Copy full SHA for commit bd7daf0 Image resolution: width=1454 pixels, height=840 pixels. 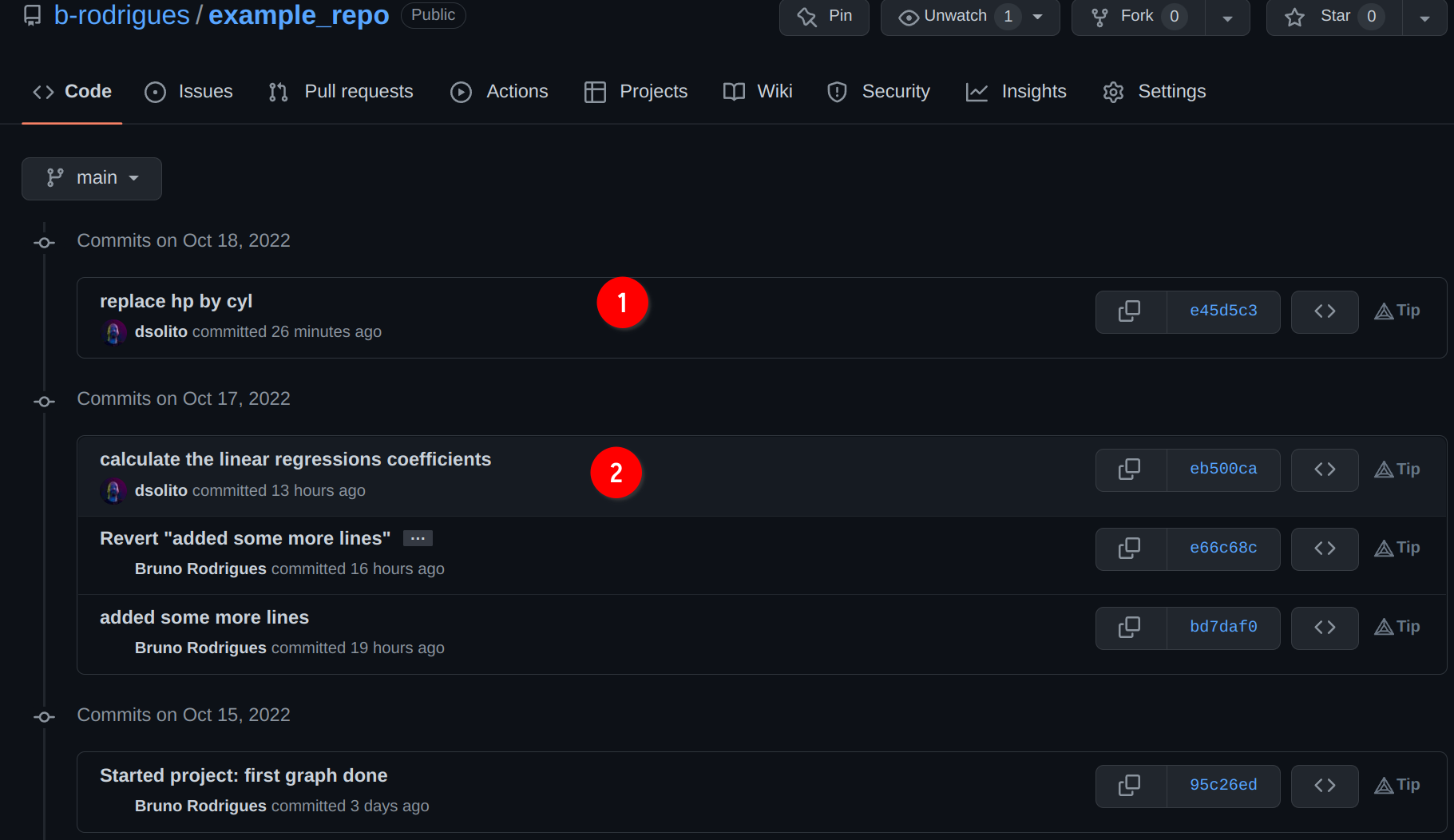(1131, 628)
